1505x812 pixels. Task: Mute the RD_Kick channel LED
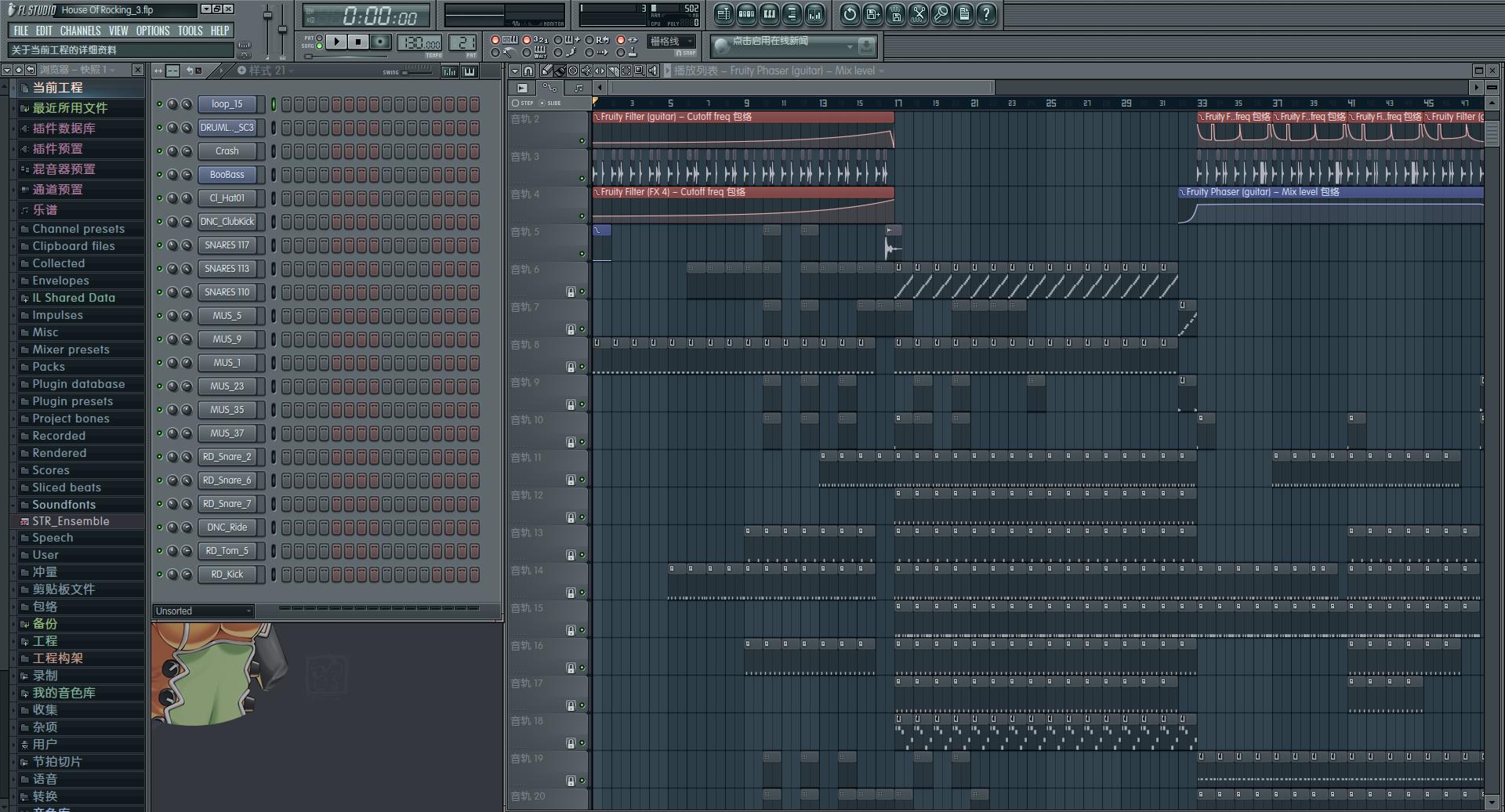[160, 574]
